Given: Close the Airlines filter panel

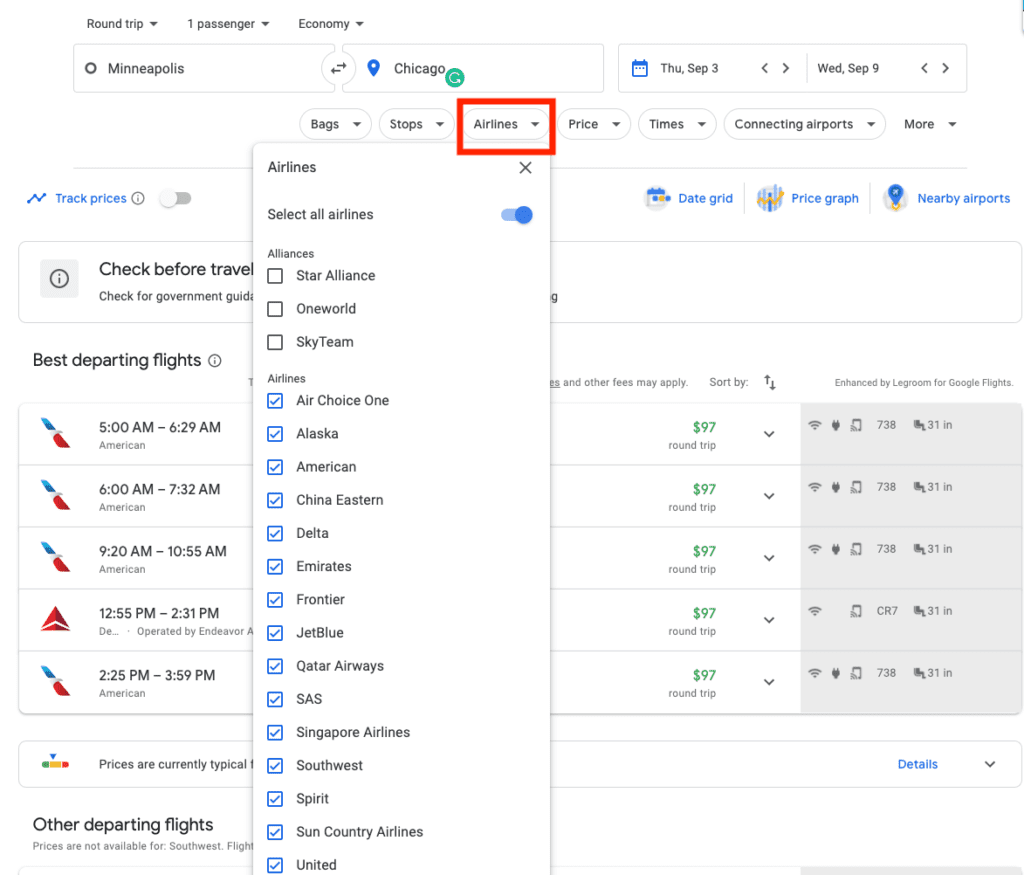Looking at the screenshot, I should 525,167.
